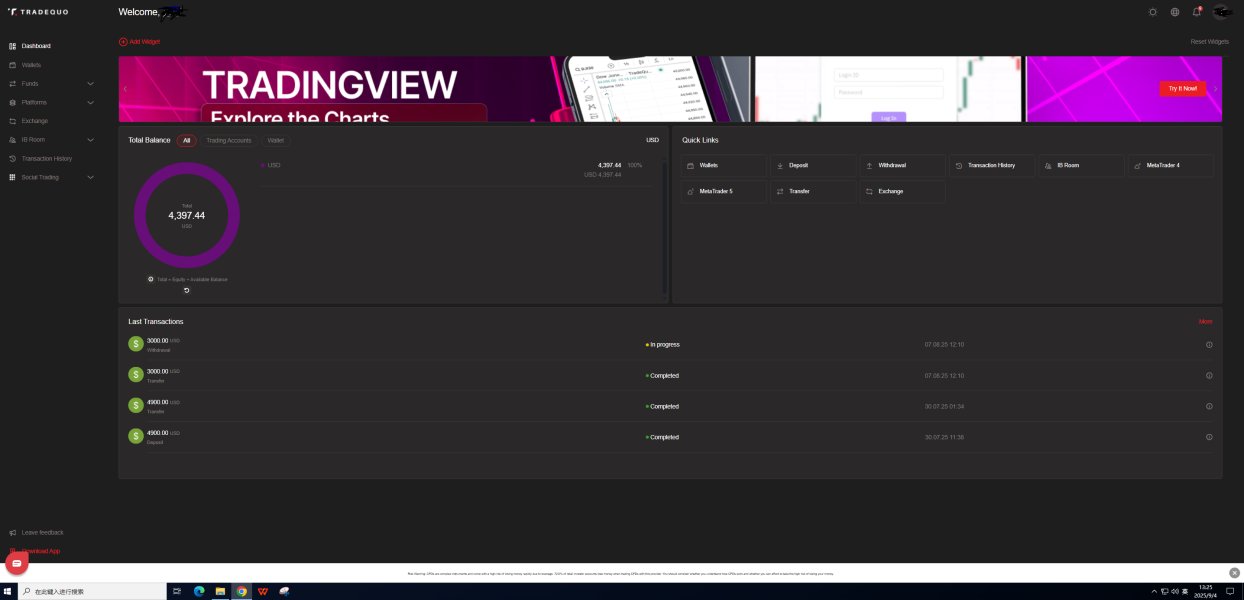Screen dimensions: 1244x600
Task: Open info for the 4900.00 Deposit row
Action: coord(1209,437)
